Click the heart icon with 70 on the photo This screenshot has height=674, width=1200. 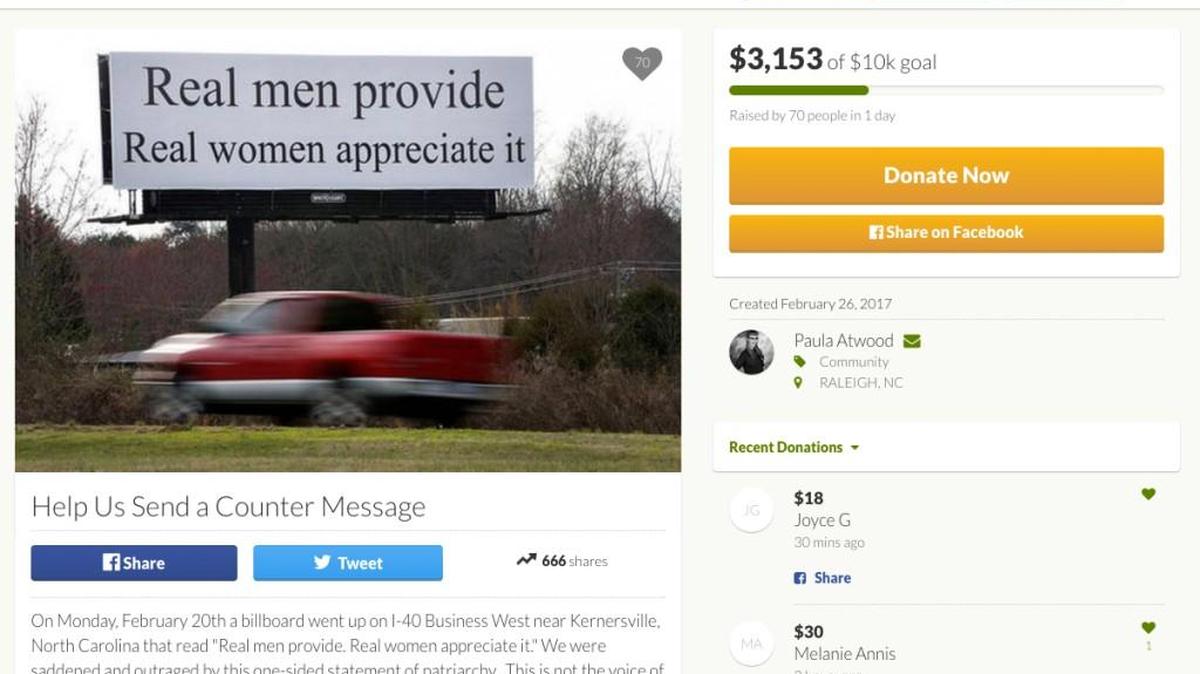642,63
